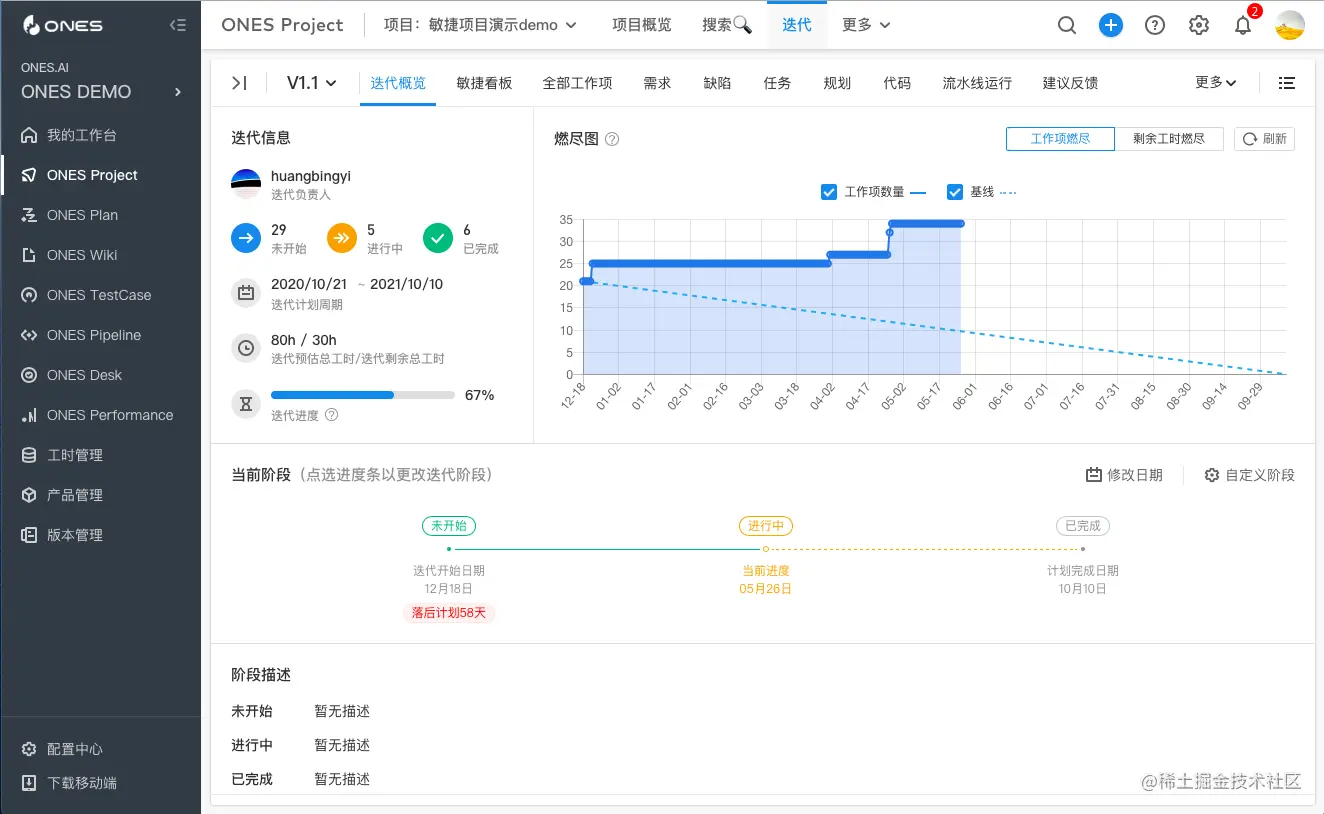Switch to the 敏捷看板 tab
This screenshot has width=1324, height=814.
click(x=484, y=83)
